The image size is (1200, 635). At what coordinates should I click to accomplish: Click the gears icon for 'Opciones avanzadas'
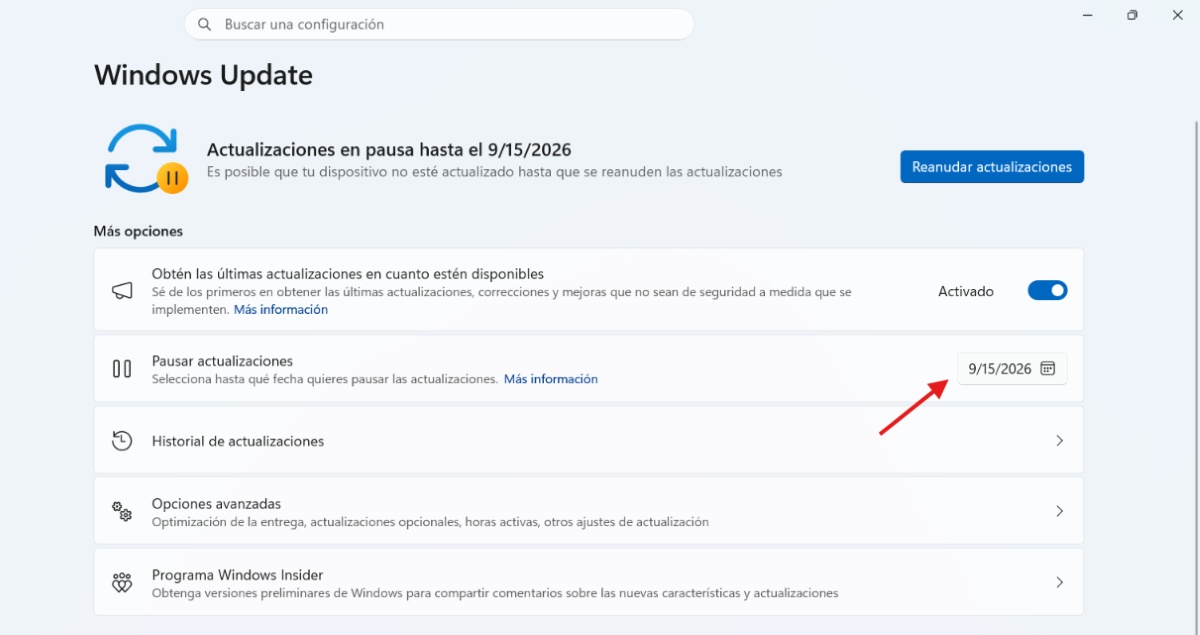[x=122, y=511]
